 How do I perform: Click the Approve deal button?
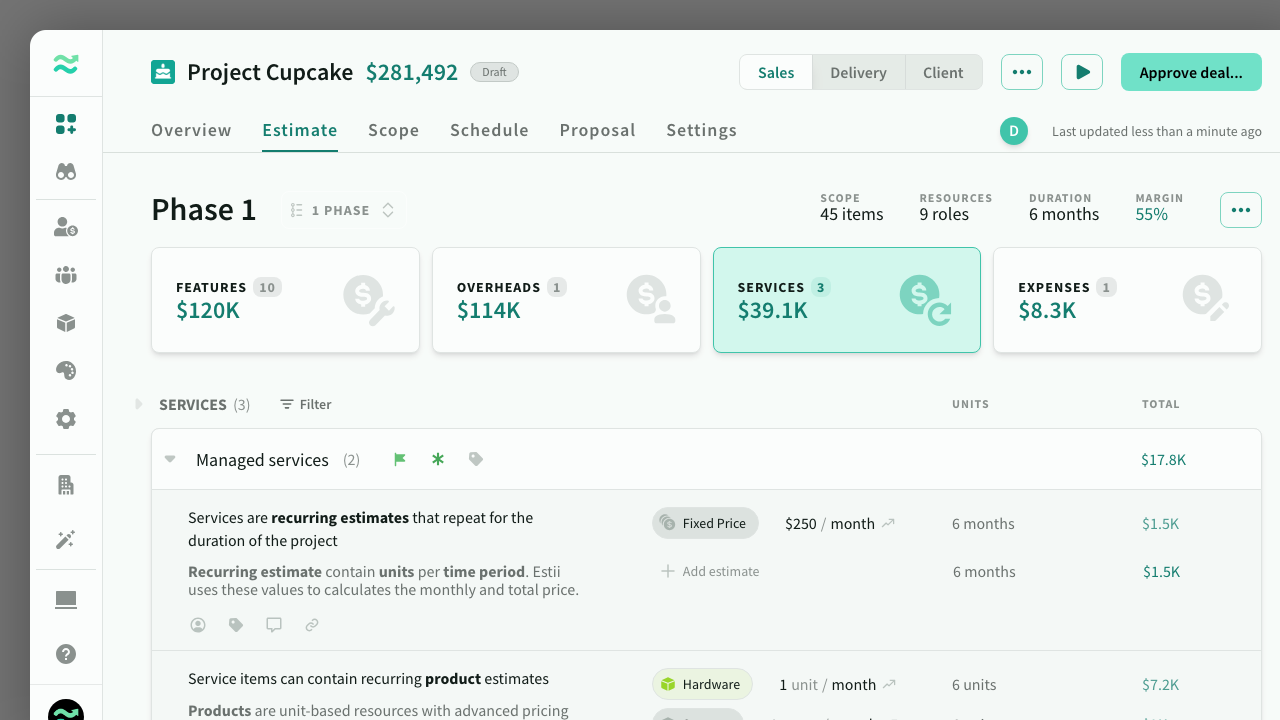tap(1190, 73)
